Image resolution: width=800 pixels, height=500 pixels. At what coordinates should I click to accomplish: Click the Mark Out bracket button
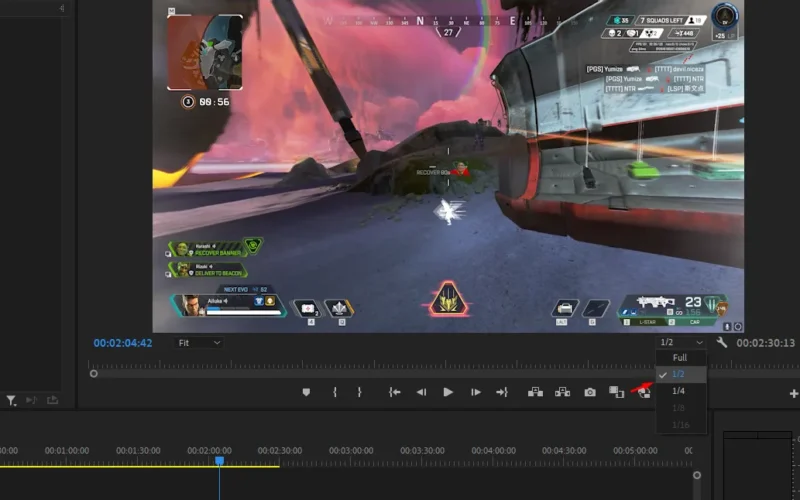coord(359,392)
